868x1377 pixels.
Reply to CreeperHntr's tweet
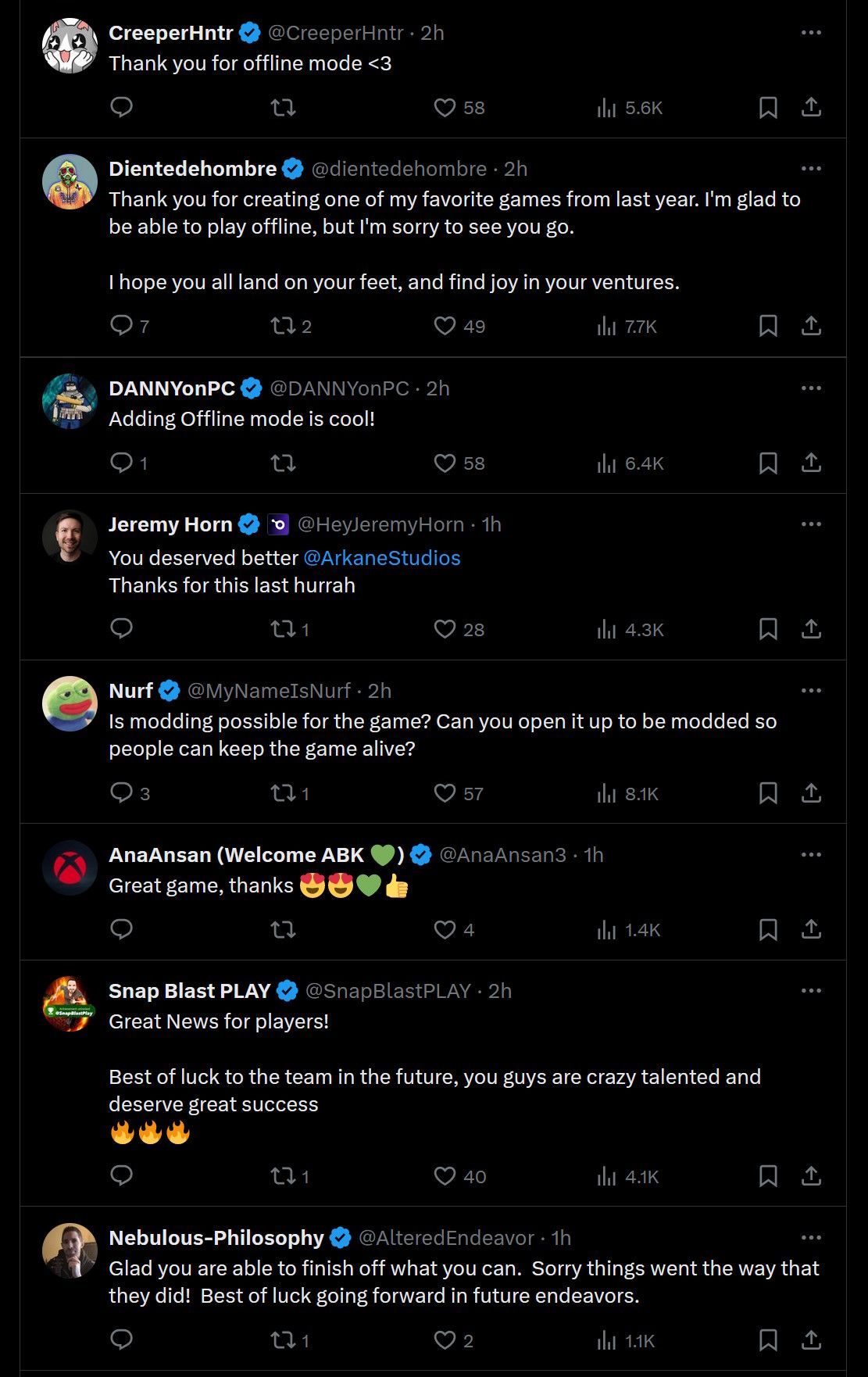click(121, 107)
